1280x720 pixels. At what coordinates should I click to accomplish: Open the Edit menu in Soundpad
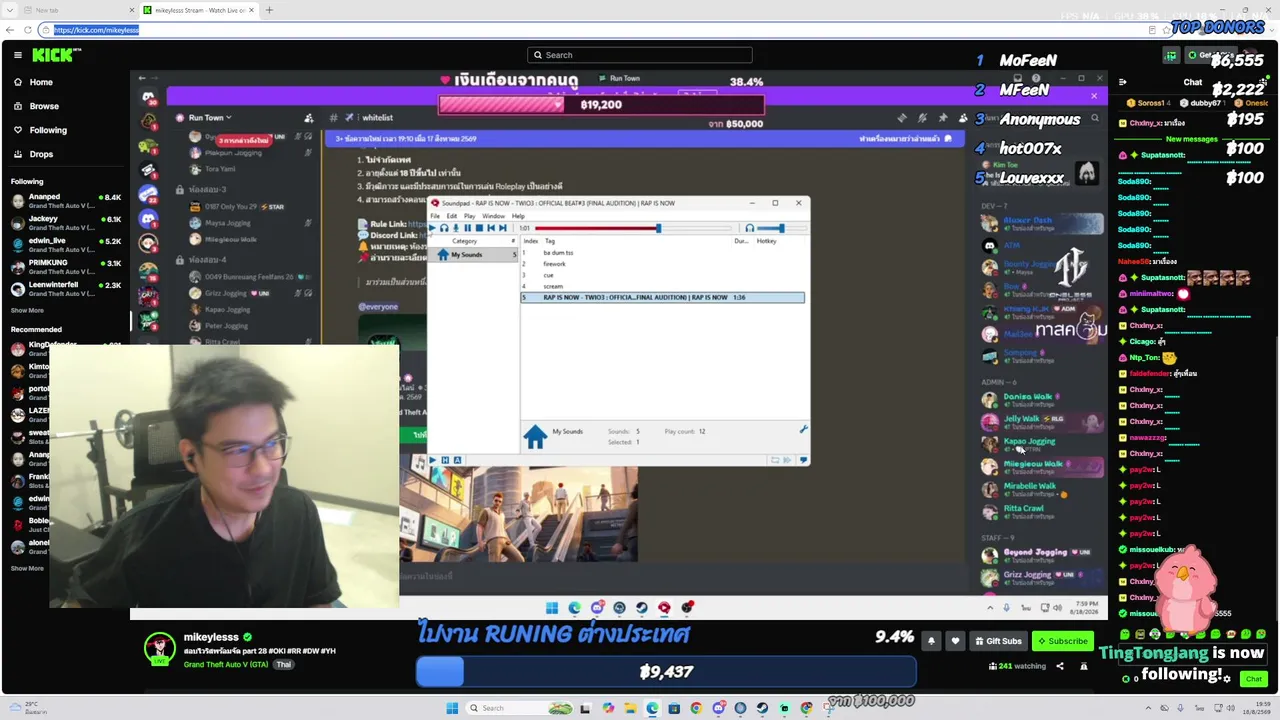pos(452,216)
